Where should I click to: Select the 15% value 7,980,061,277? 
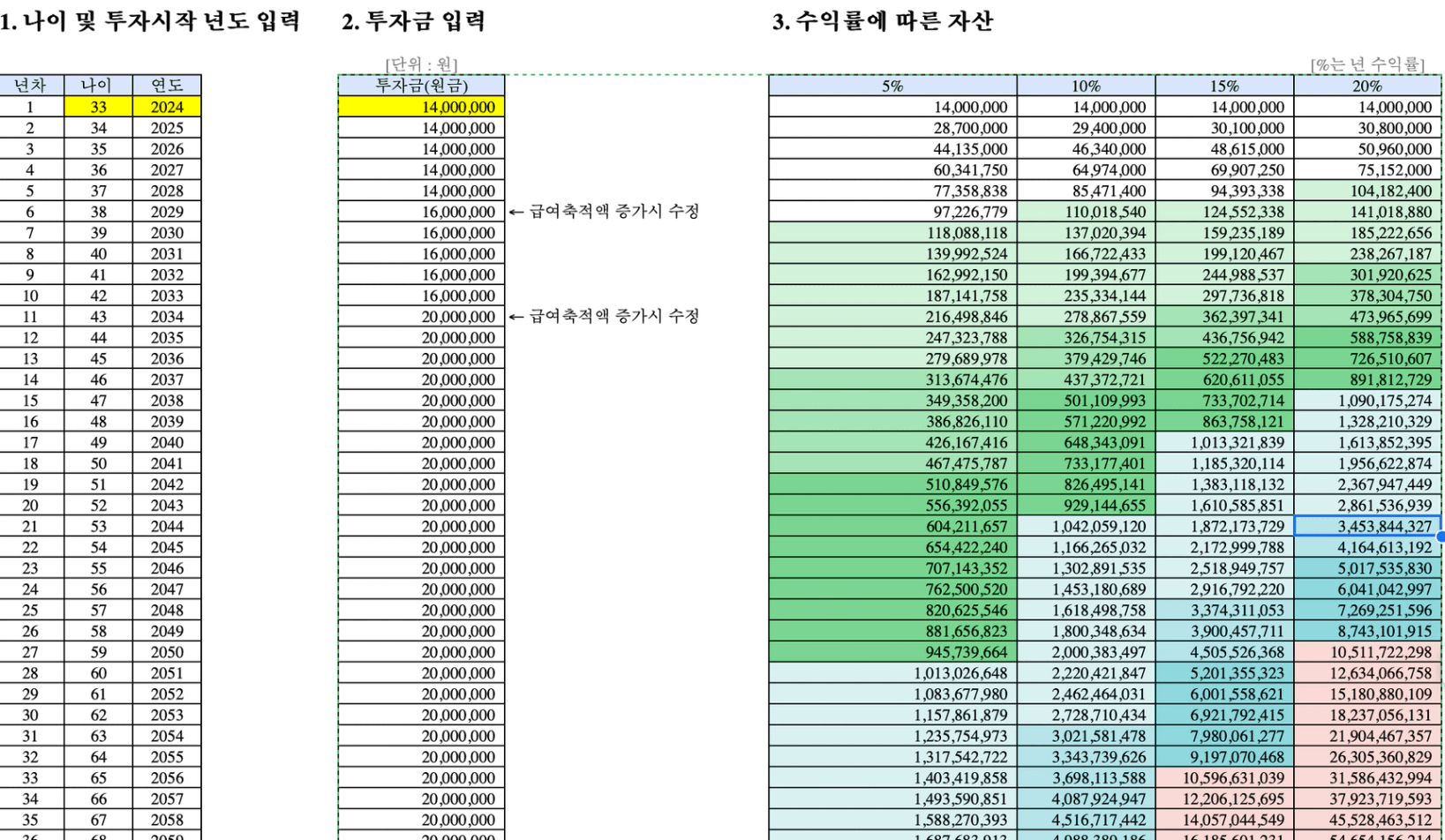[1224, 736]
